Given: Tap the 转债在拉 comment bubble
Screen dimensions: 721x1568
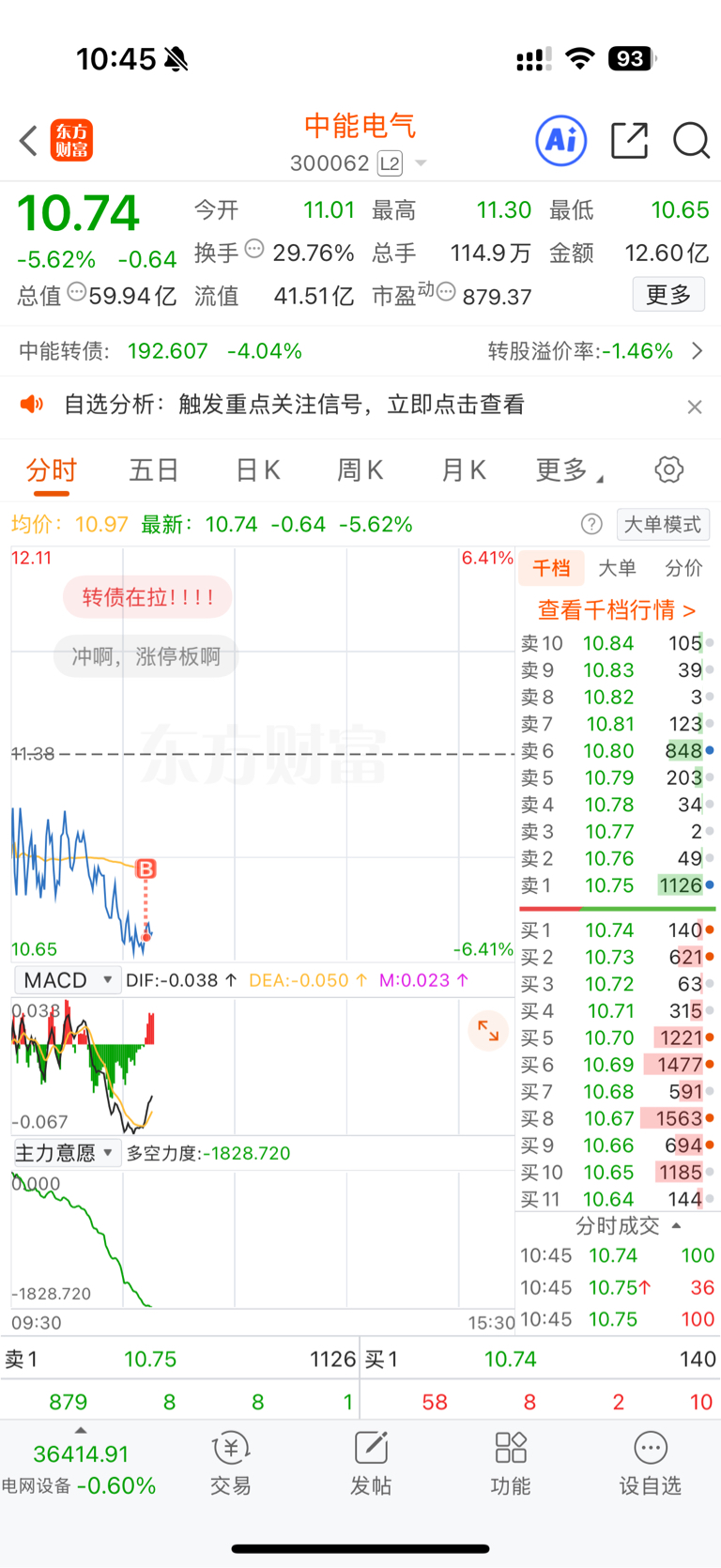Looking at the screenshot, I should [x=147, y=597].
